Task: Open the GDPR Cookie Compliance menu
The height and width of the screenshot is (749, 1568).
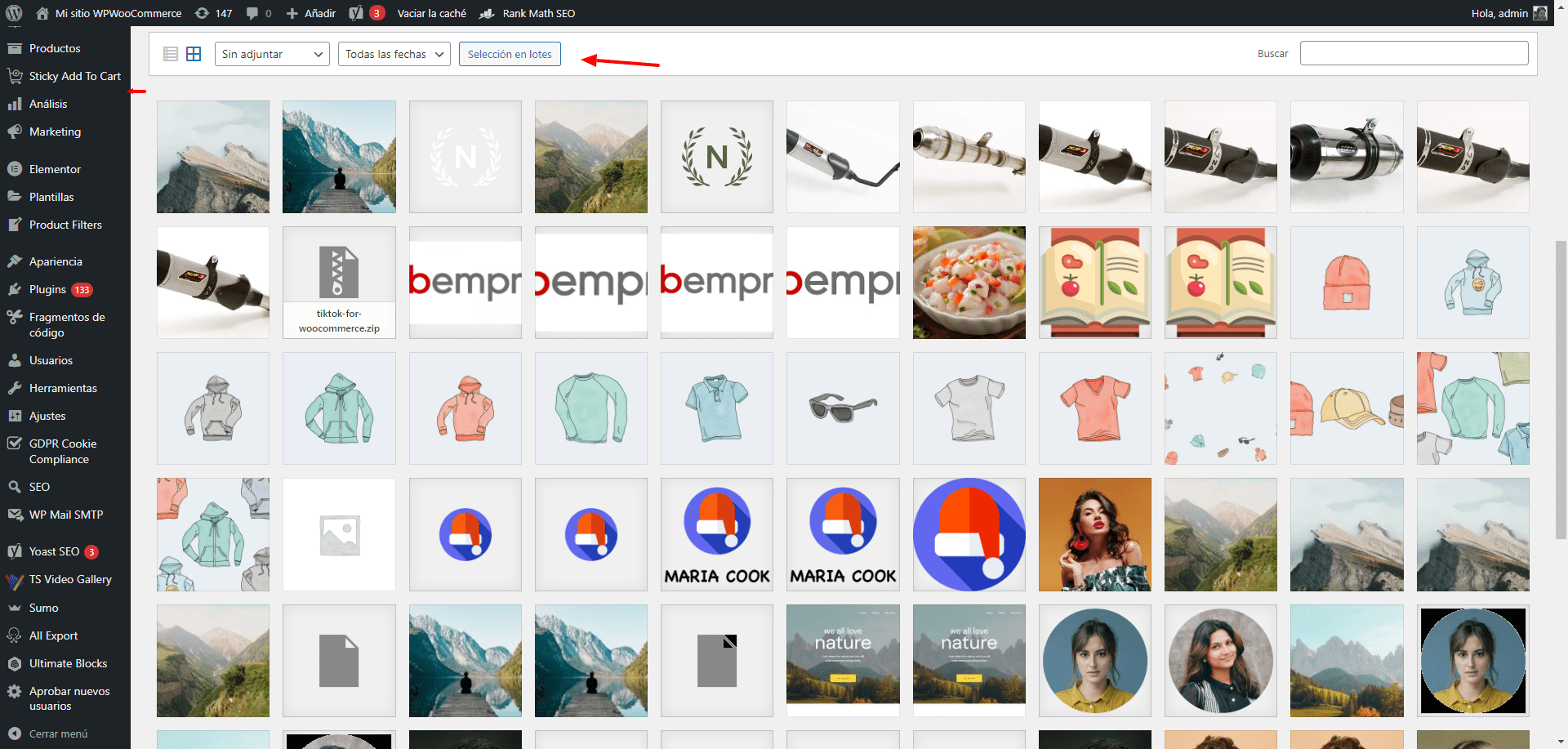Action: (65, 451)
